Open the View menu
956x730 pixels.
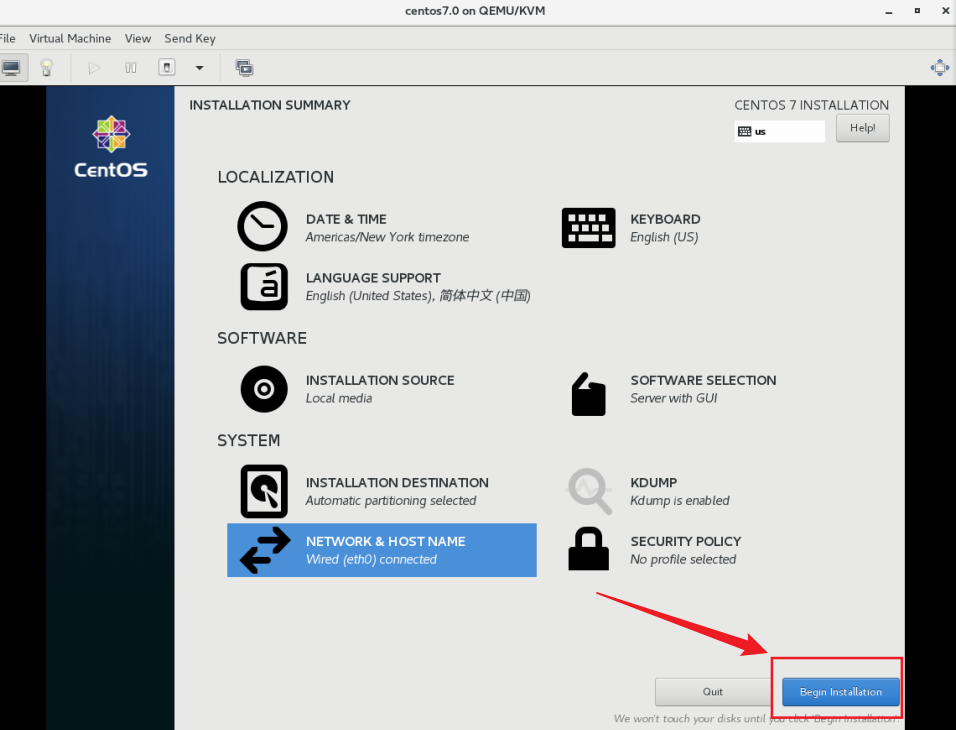(138, 38)
